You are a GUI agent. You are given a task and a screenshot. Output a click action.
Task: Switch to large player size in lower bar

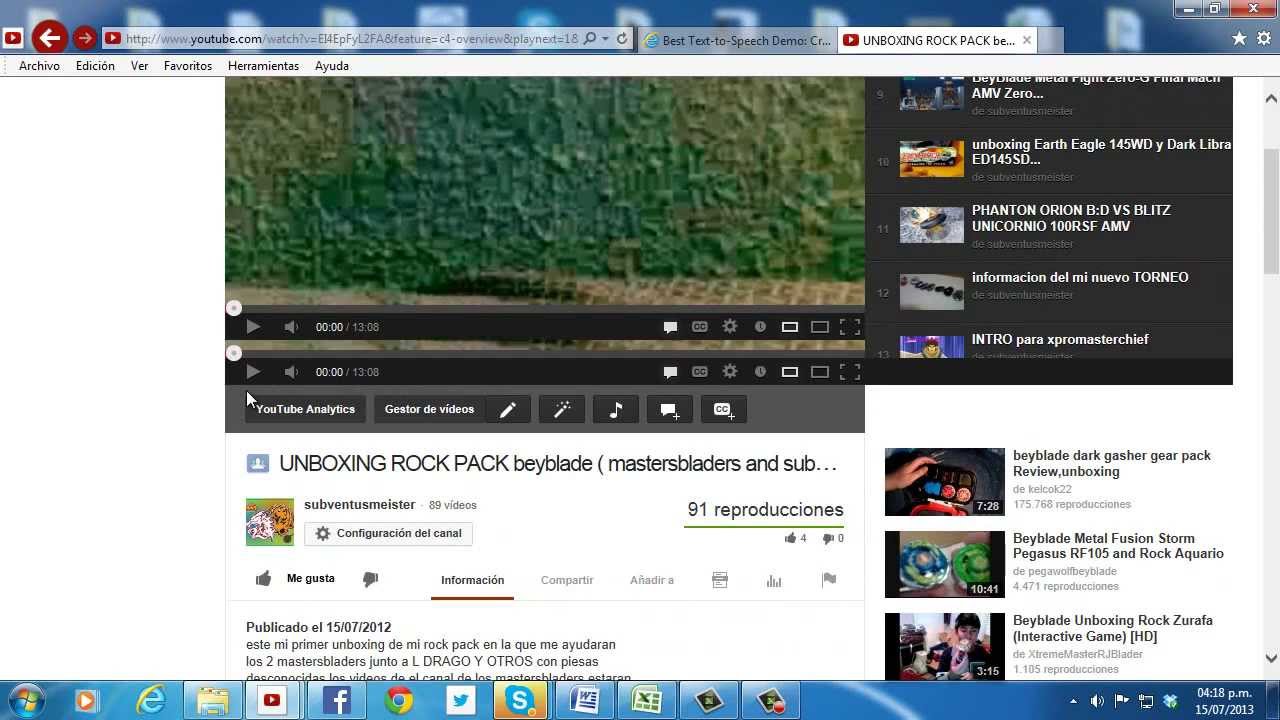pyautogui.click(x=820, y=372)
